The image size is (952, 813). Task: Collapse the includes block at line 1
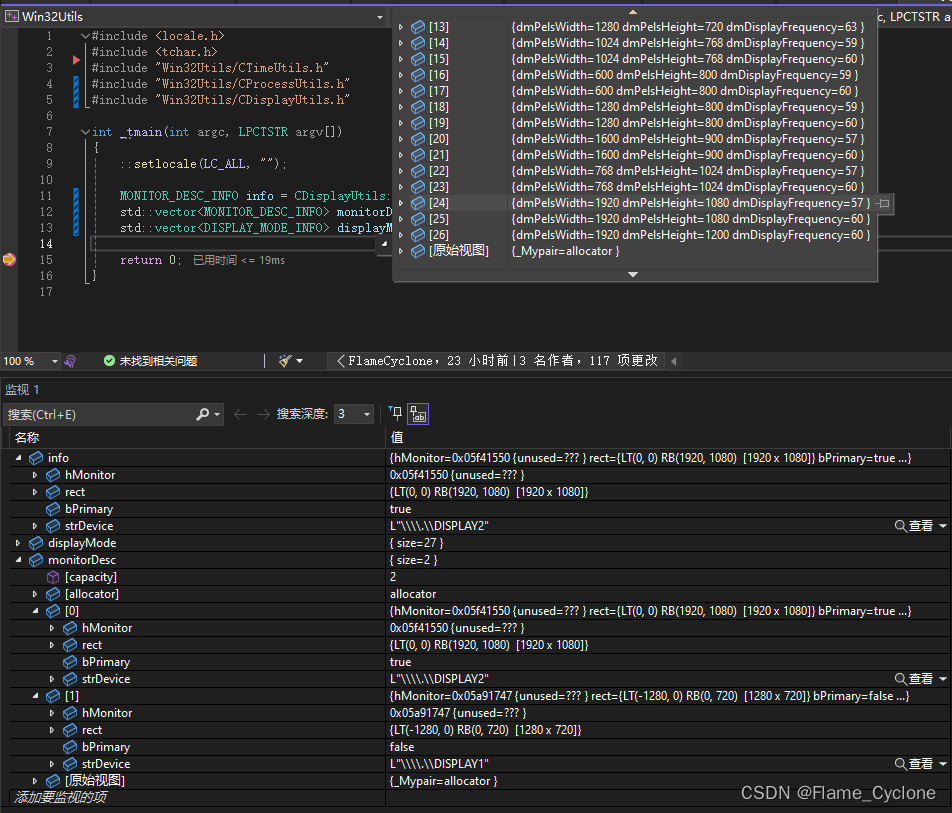point(85,36)
